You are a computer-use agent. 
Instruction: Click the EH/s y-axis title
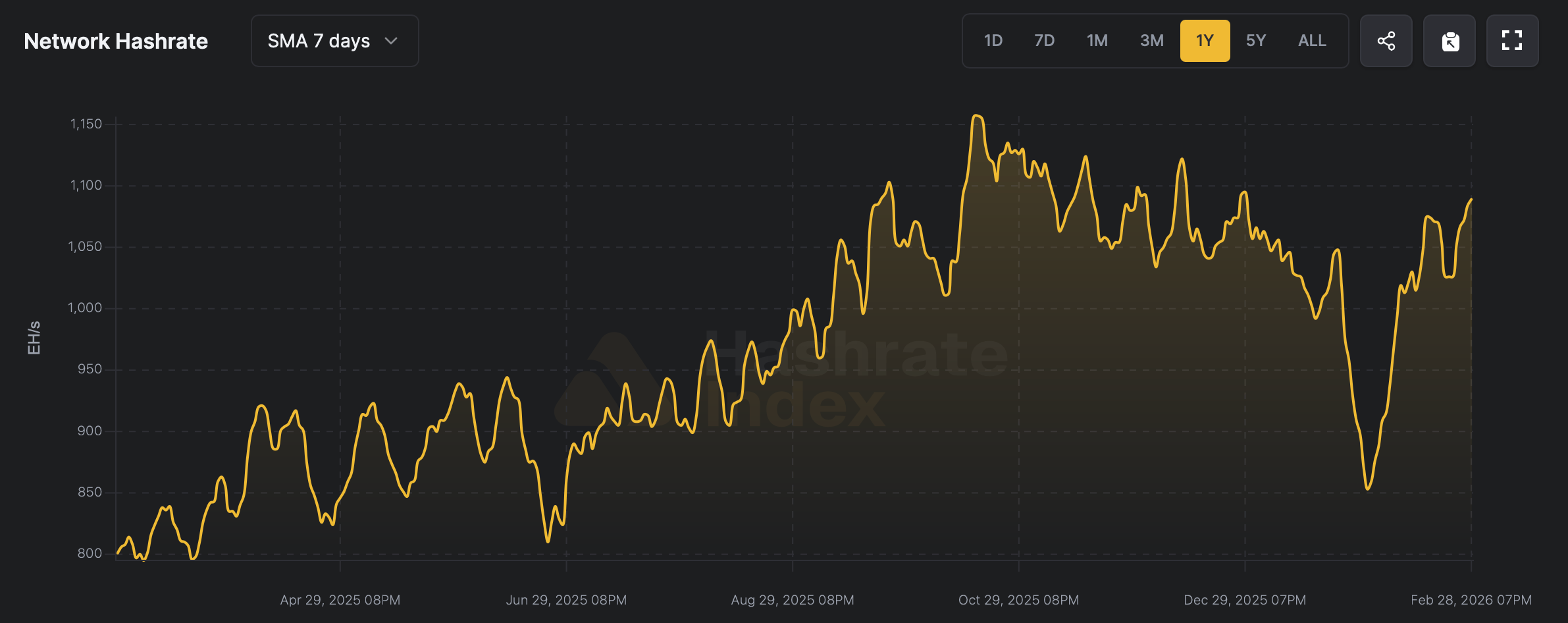[34, 338]
